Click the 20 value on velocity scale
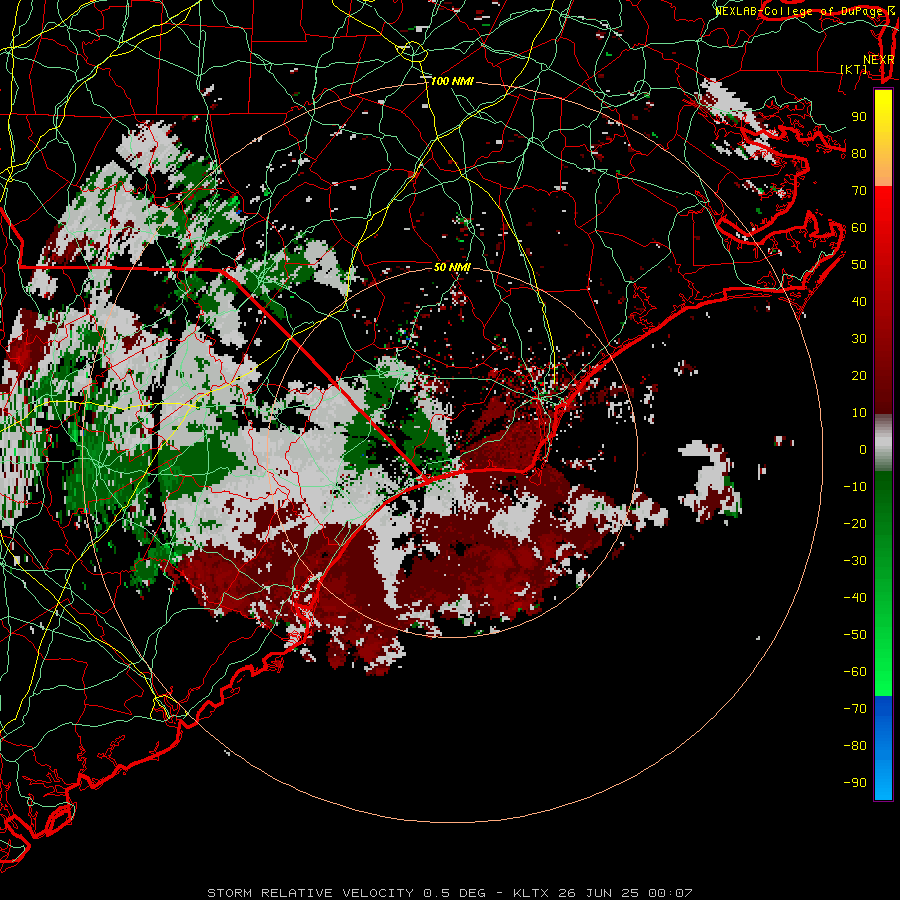The height and width of the screenshot is (900, 900). (859, 376)
